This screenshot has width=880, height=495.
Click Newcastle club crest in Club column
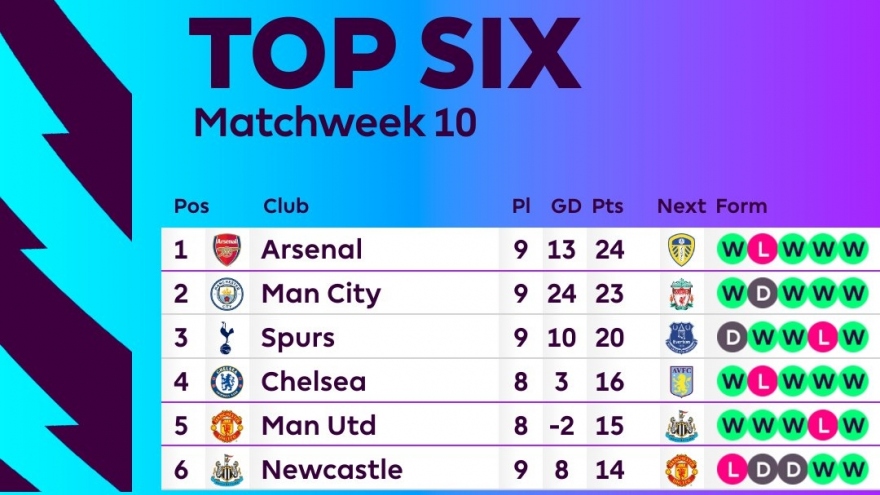click(x=227, y=470)
